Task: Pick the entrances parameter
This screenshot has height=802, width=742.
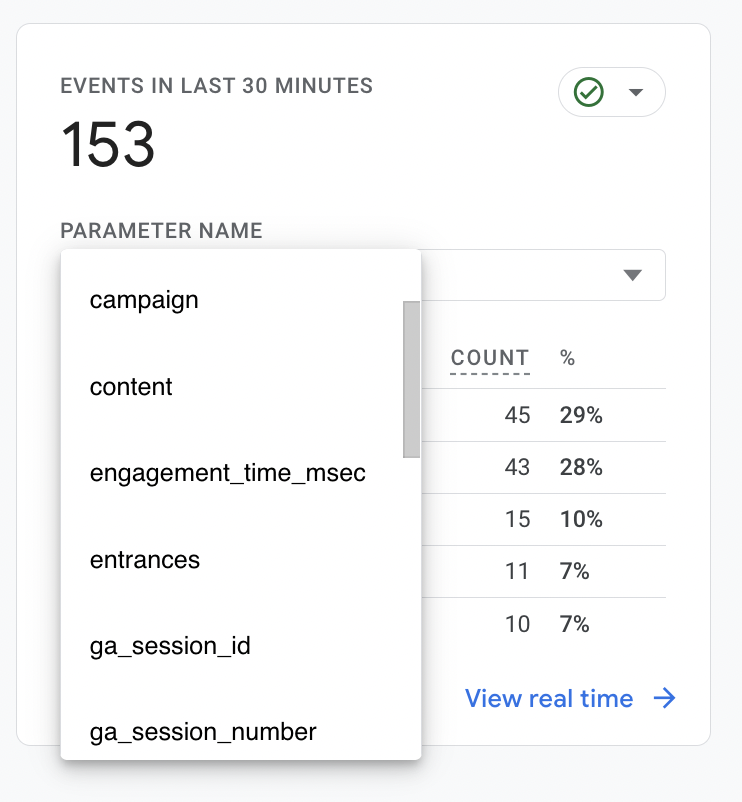Action: [145, 560]
